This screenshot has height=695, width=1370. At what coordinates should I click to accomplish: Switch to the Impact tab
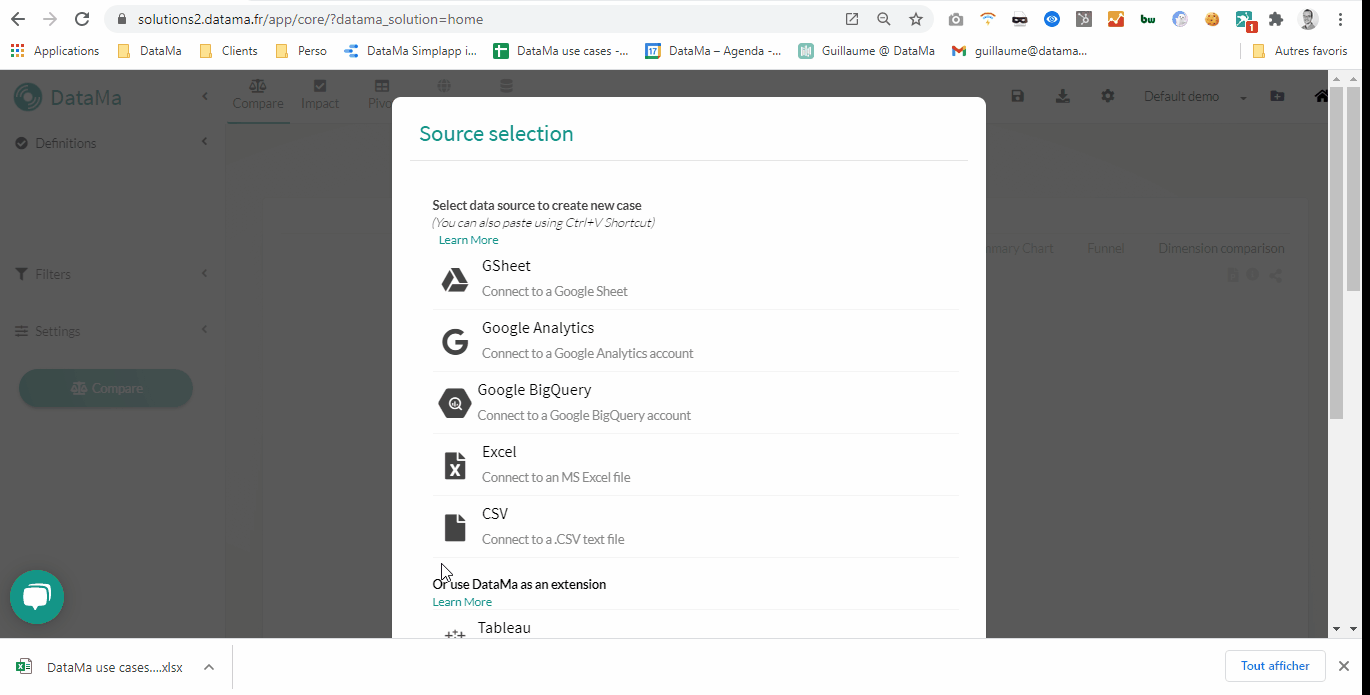[320, 95]
